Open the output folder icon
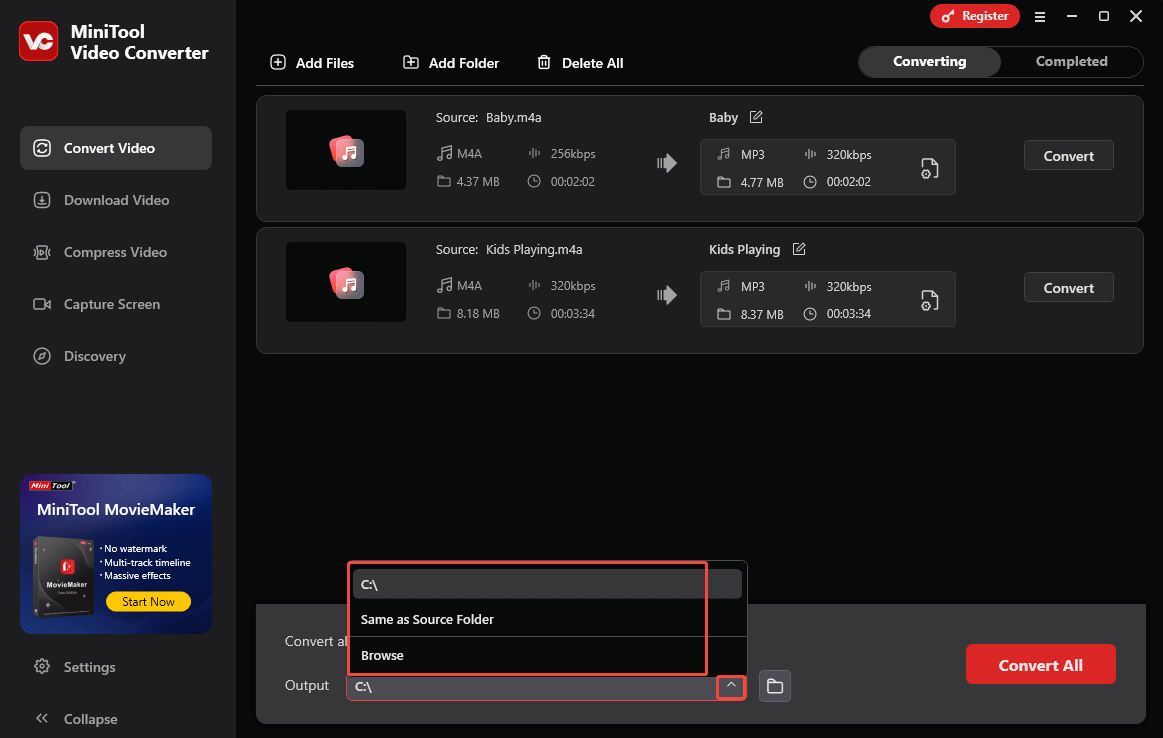The width and height of the screenshot is (1163, 738). tap(774, 686)
